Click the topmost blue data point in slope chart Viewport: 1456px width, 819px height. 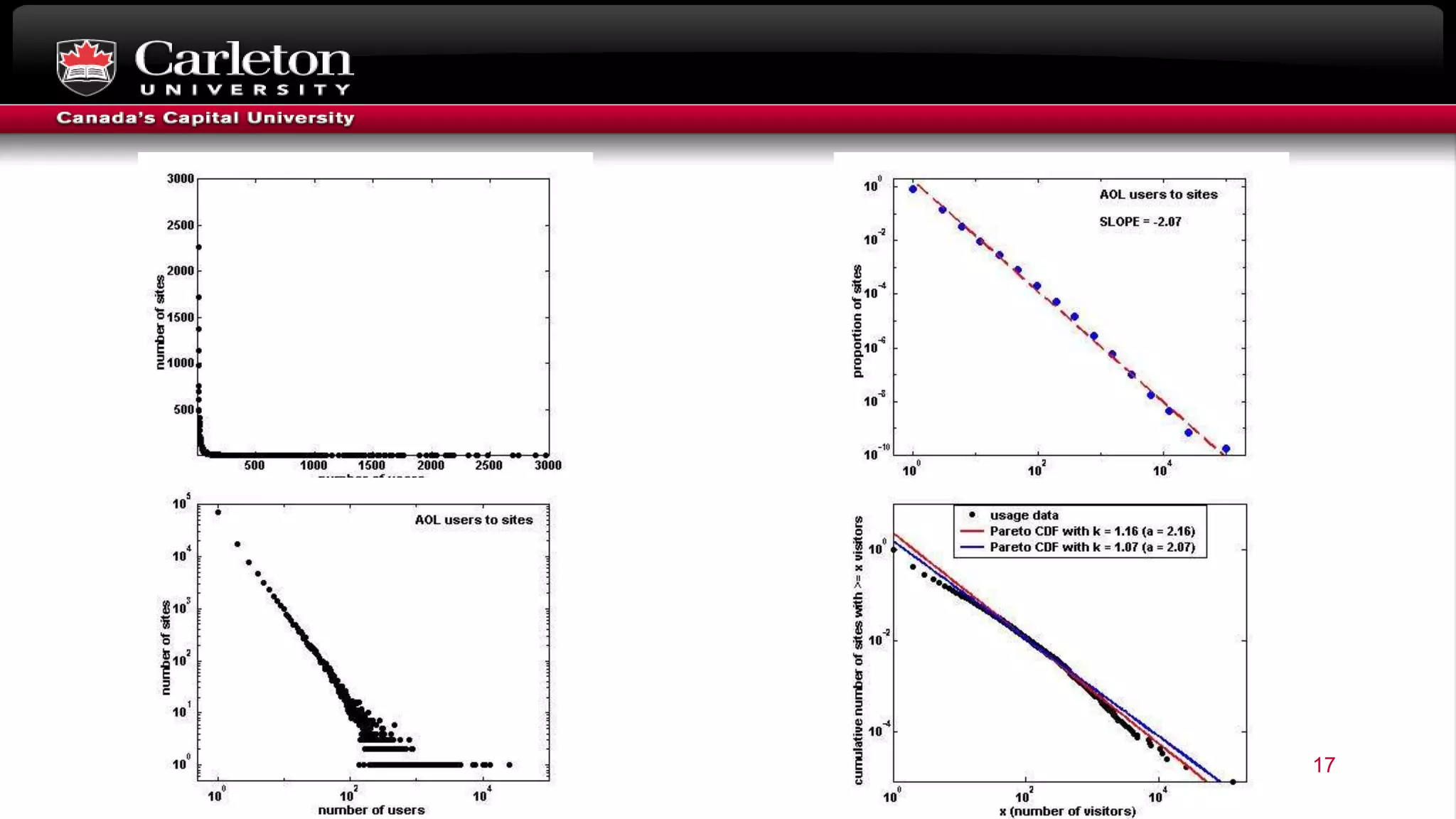pos(913,189)
